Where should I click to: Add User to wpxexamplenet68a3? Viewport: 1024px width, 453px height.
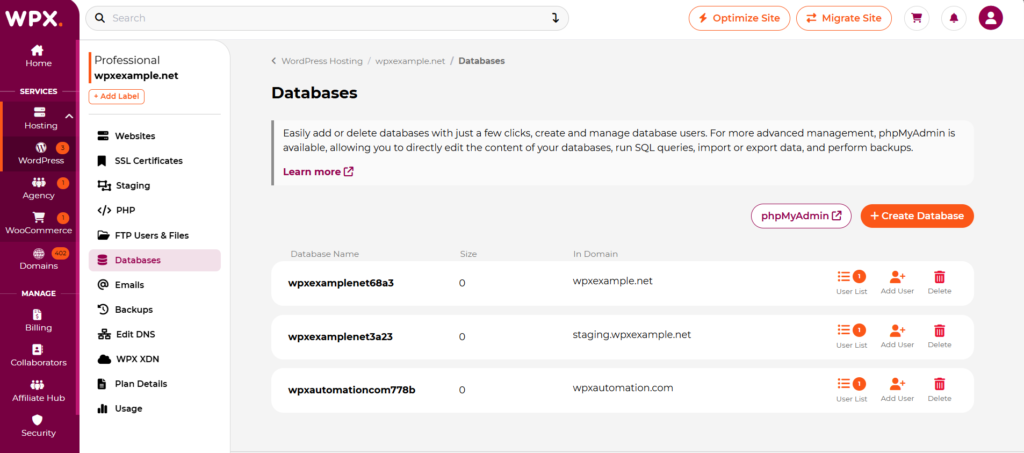[x=897, y=283]
